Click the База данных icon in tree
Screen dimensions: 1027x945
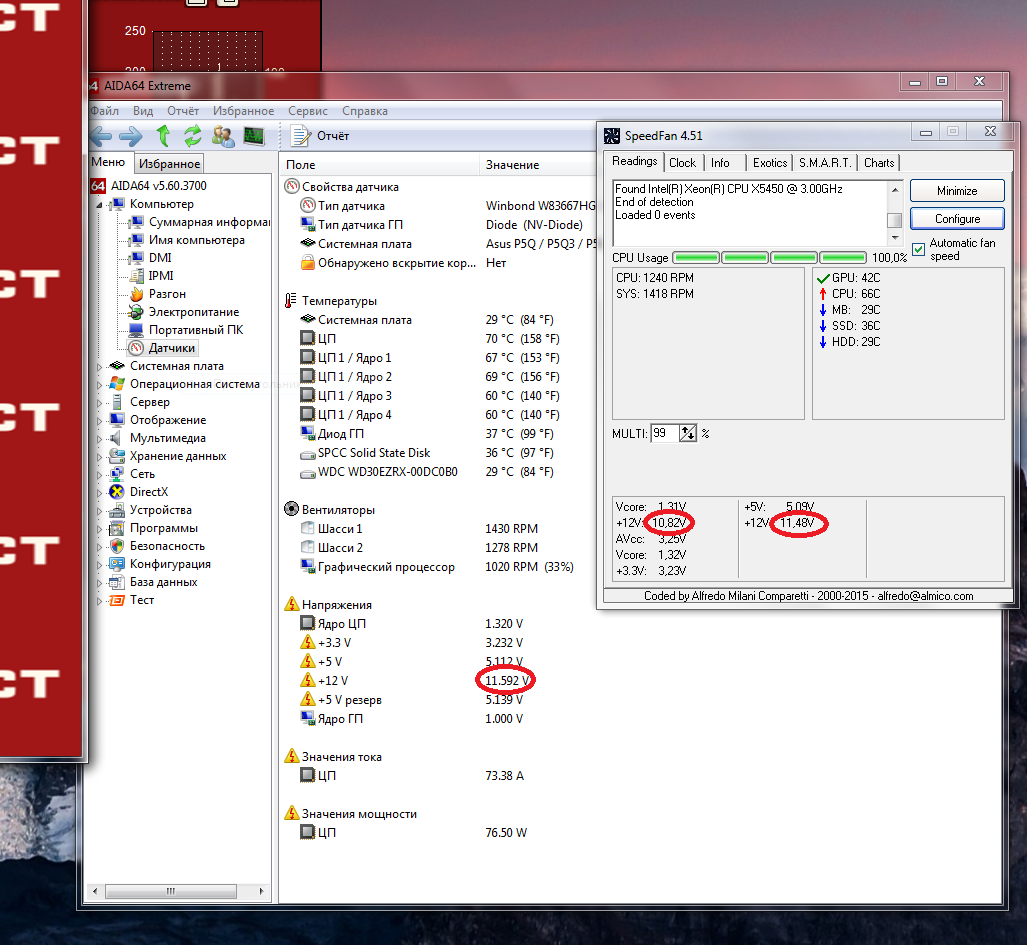(117, 582)
